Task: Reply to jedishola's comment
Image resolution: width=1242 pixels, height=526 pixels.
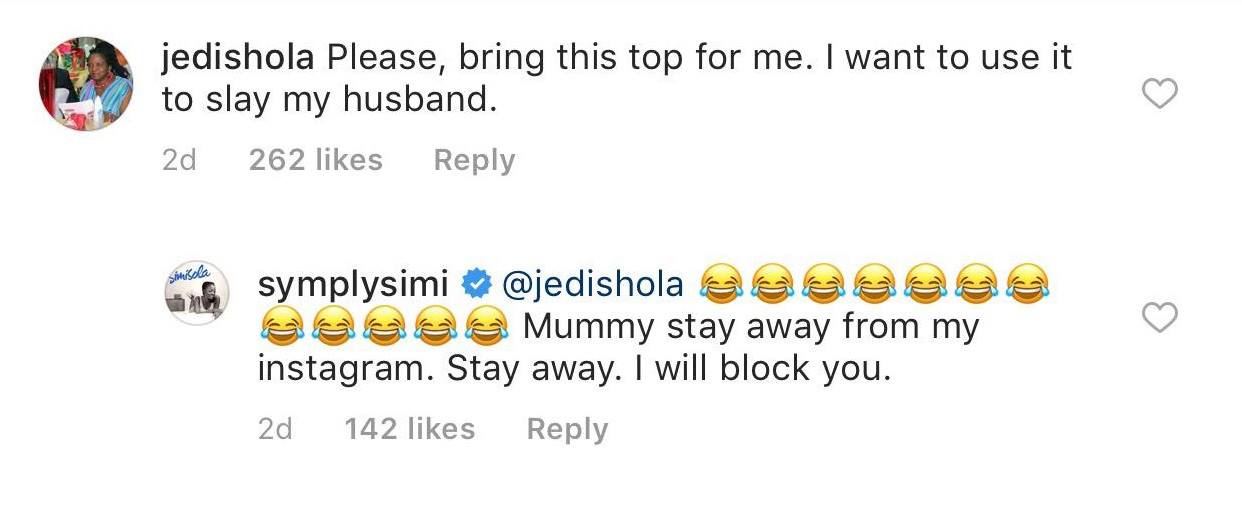Action: (x=474, y=160)
